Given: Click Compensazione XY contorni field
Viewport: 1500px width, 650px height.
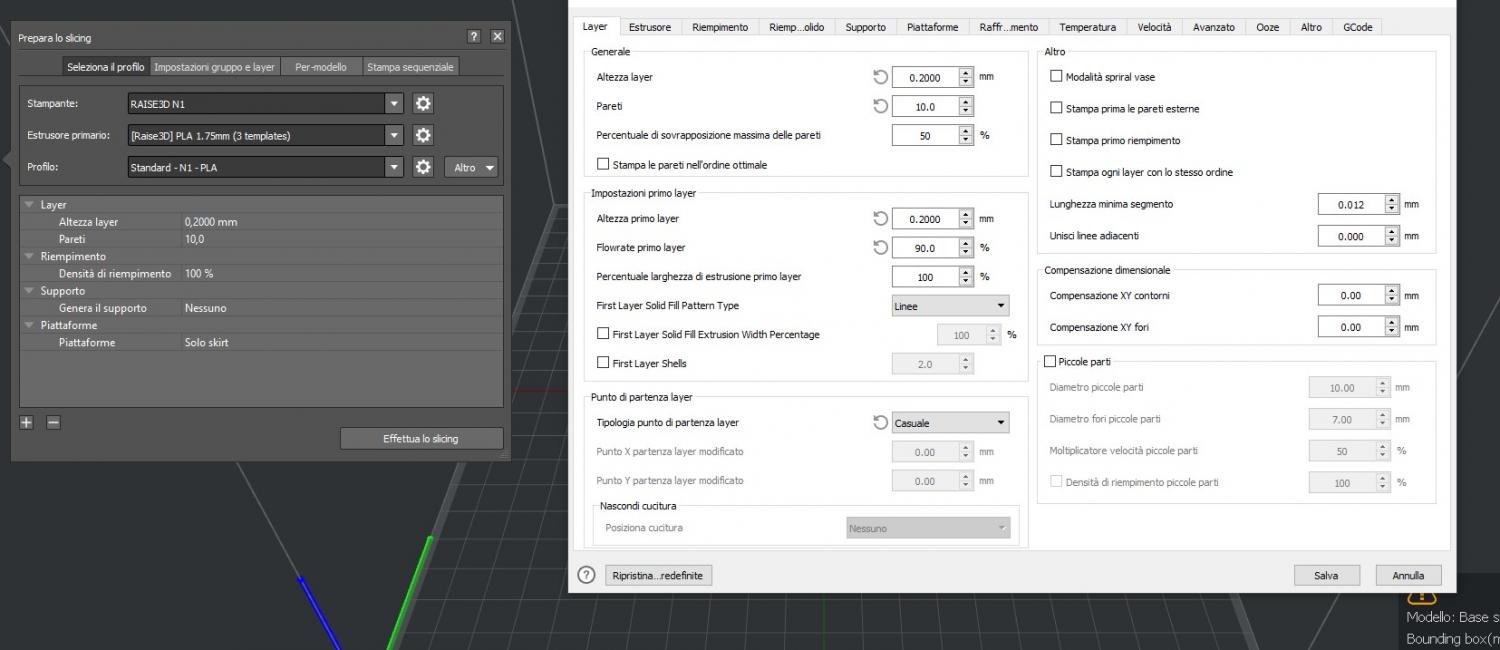Looking at the screenshot, I should pos(1351,296).
